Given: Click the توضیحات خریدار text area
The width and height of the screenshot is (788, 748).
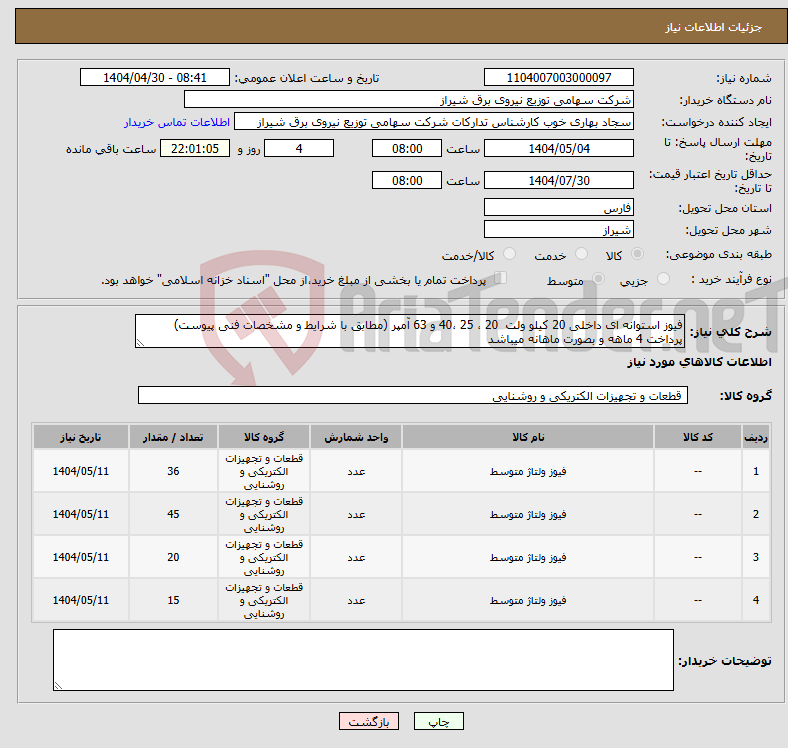Looking at the screenshot, I should [363, 660].
